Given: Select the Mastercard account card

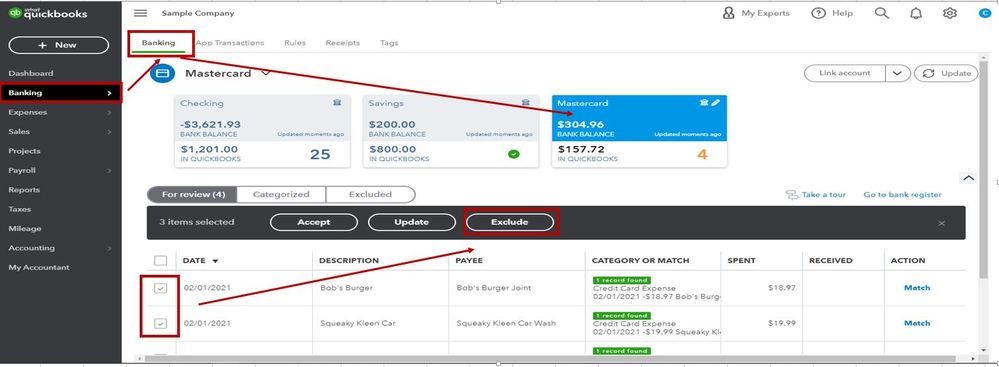Looking at the screenshot, I should click(639, 131).
